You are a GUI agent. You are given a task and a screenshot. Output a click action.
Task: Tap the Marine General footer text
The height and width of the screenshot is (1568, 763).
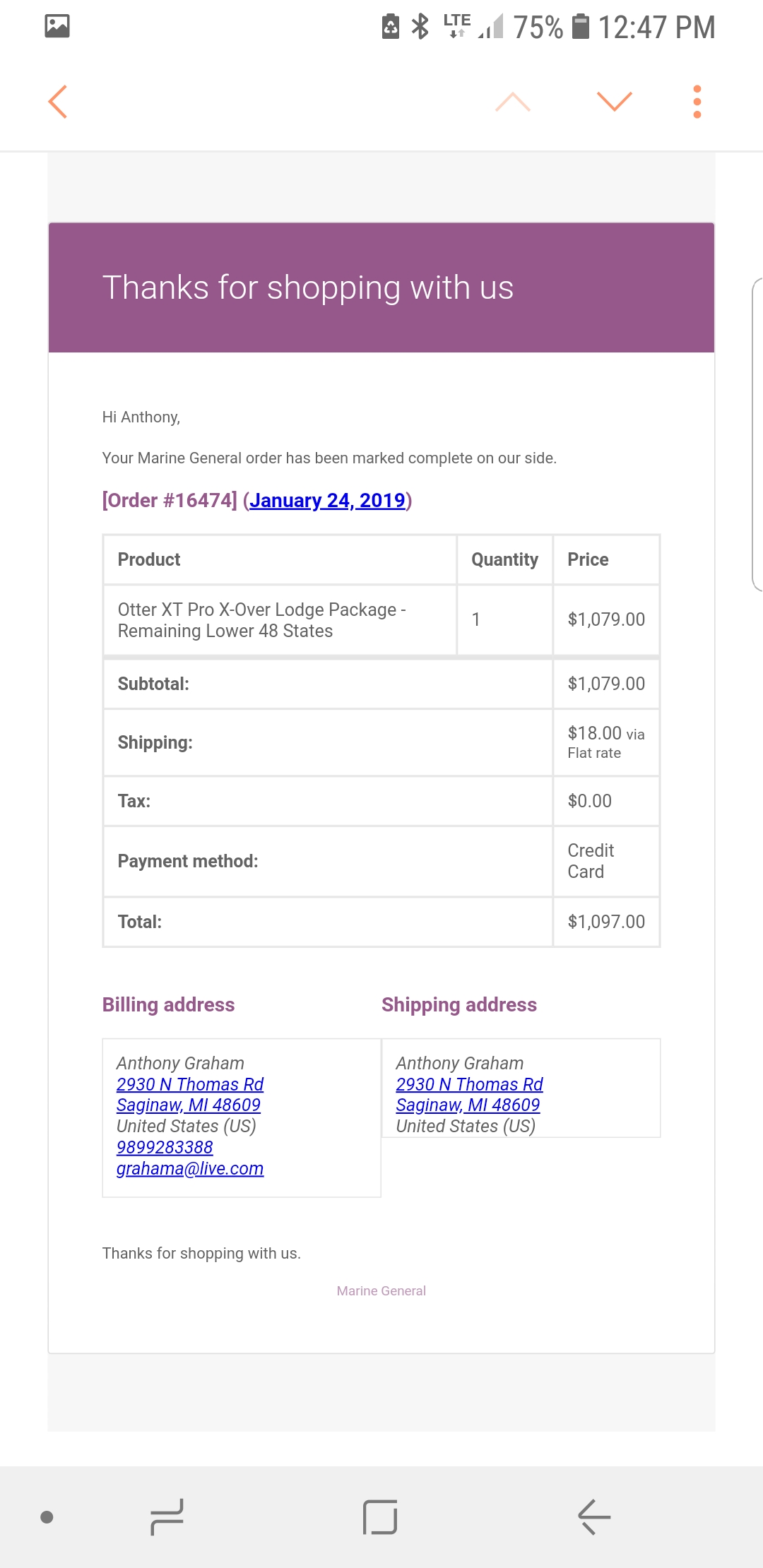pos(381,1291)
